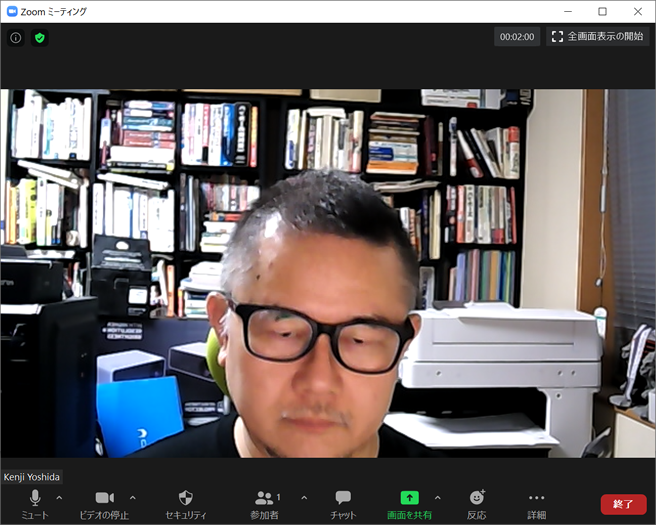Expand audio options arrow beside ミュート
This screenshot has height=525, width=656.
tap(59, 497)
